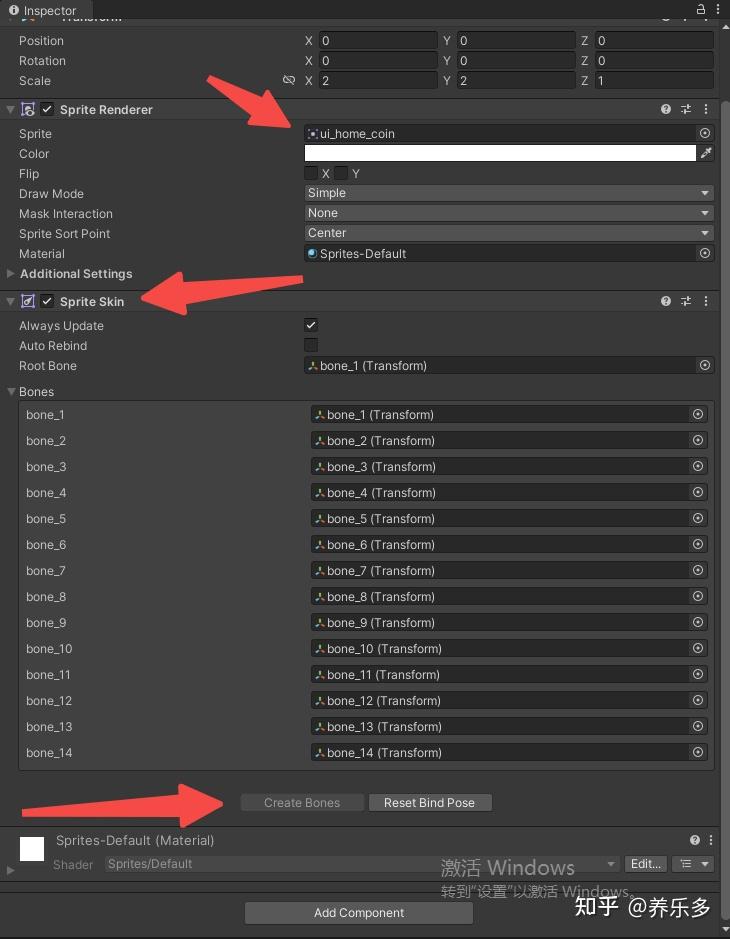The image size is (730, 939).
Task: Open Sprite Renderer more options menu
Action: (x=706, y=109)
